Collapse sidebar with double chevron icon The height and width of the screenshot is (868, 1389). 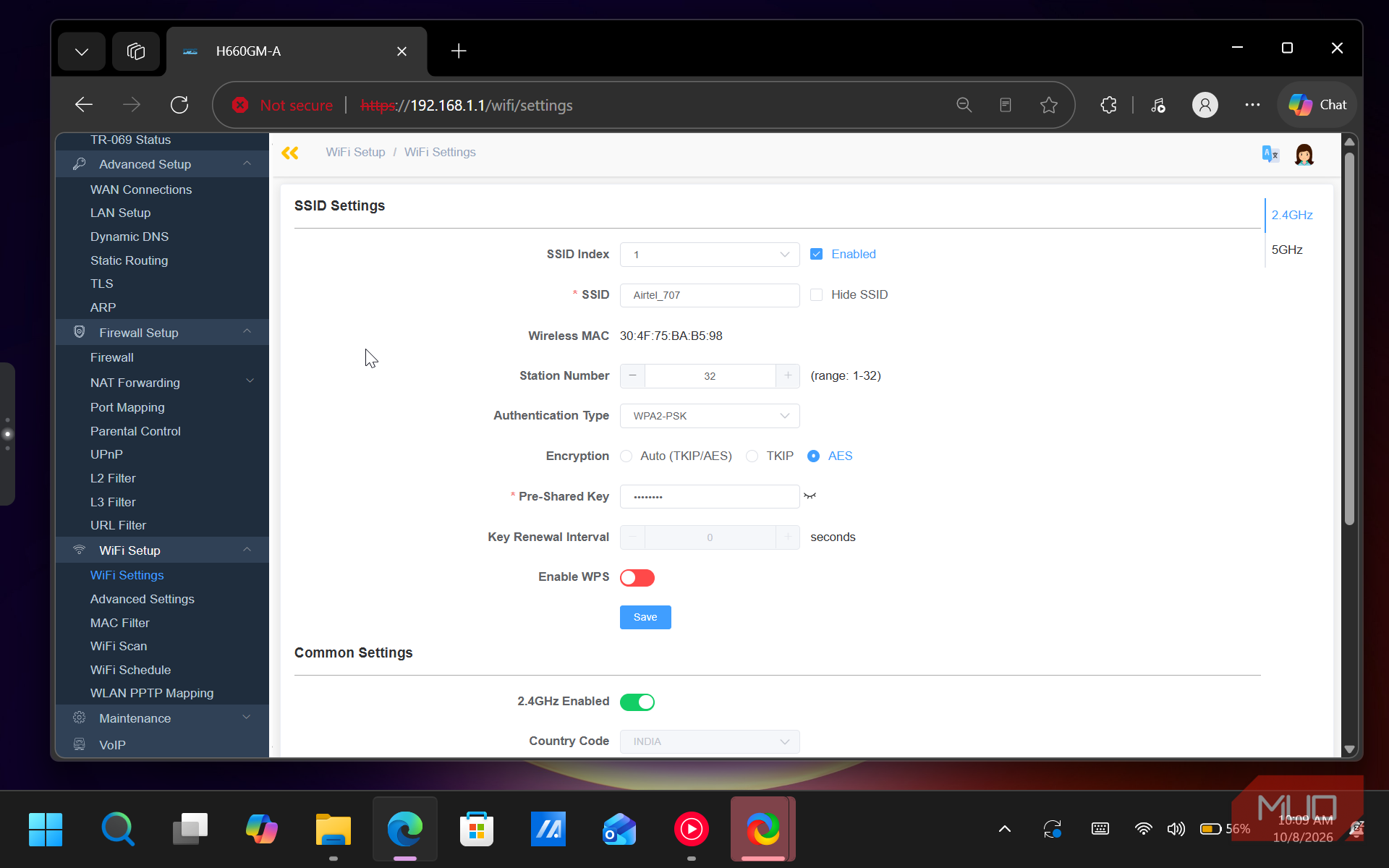pos(290,153)
